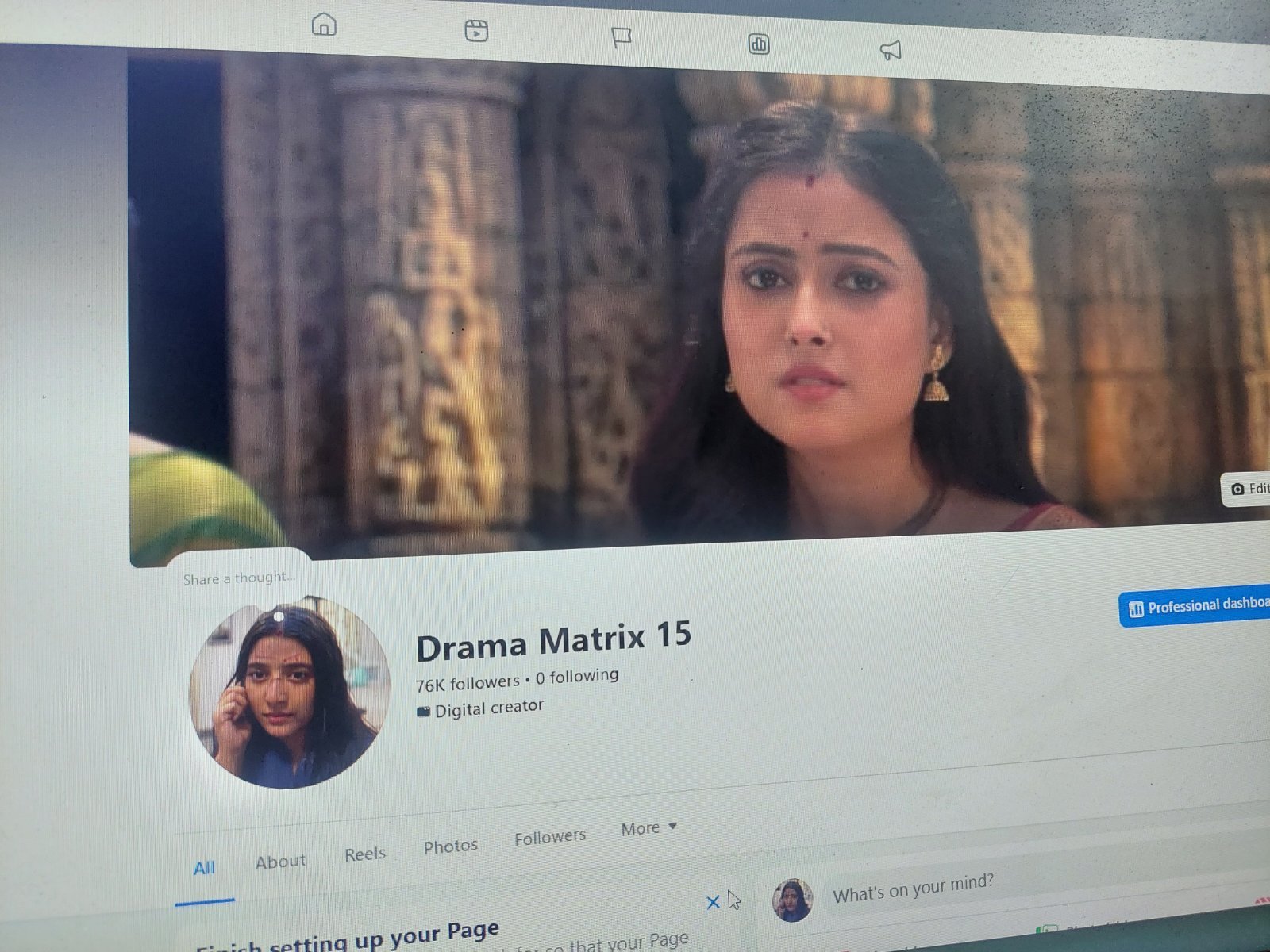Open the Insights bar chart icon
Screen dimensions: 1270x952
point(759,44)
